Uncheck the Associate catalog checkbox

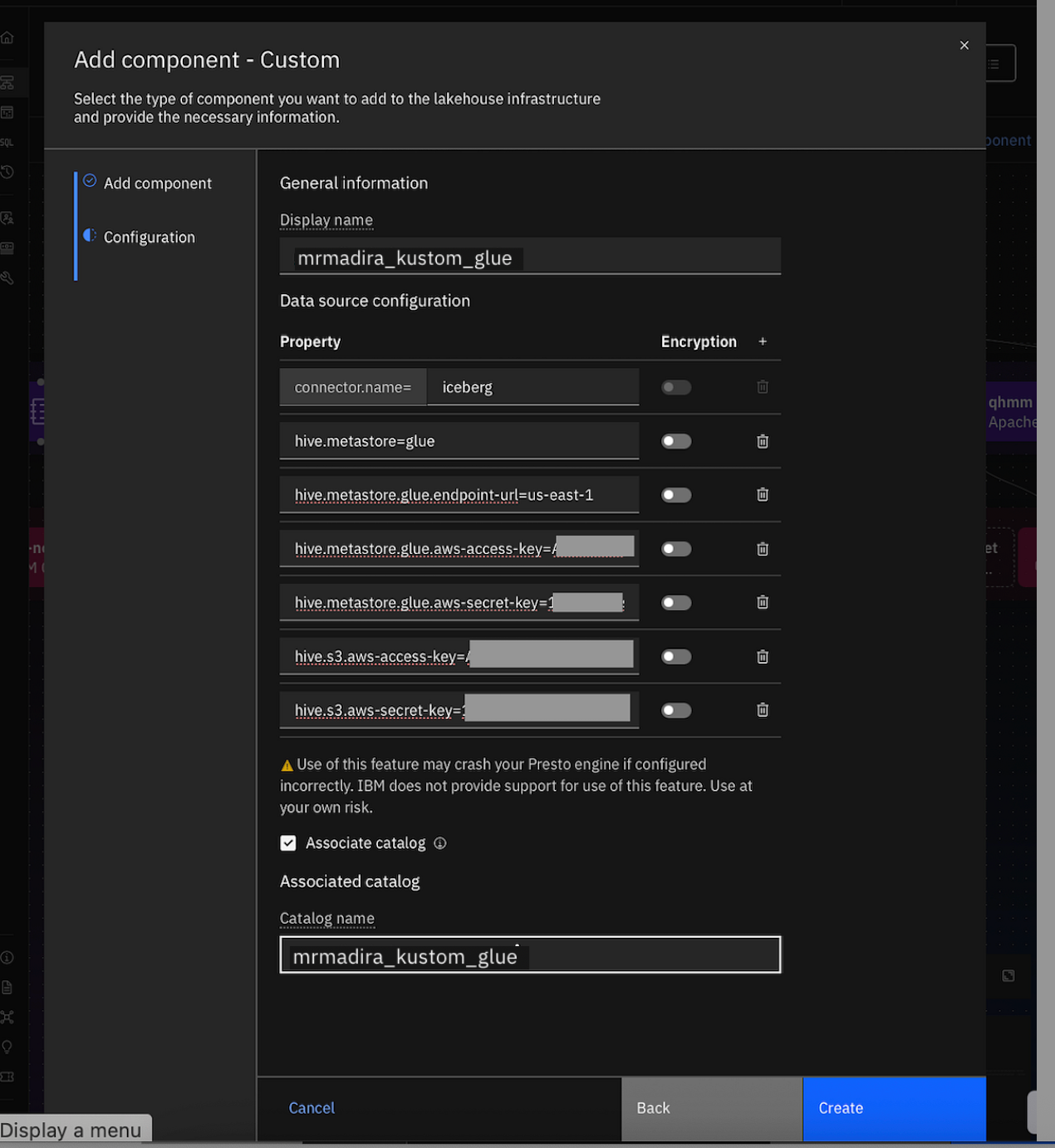click(x=288, y=843)
